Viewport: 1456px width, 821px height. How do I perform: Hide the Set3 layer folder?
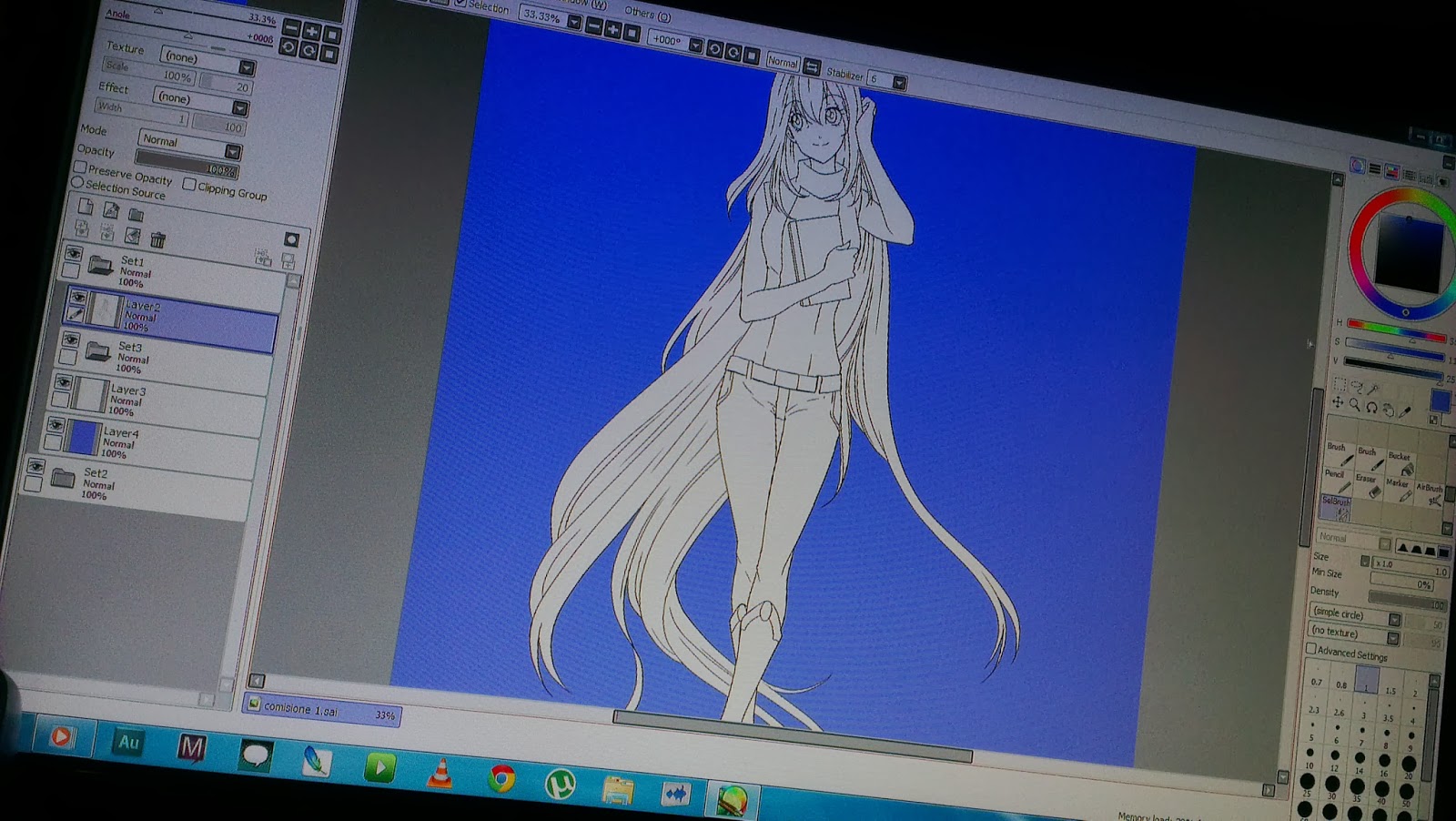click(x=71, y=340)
